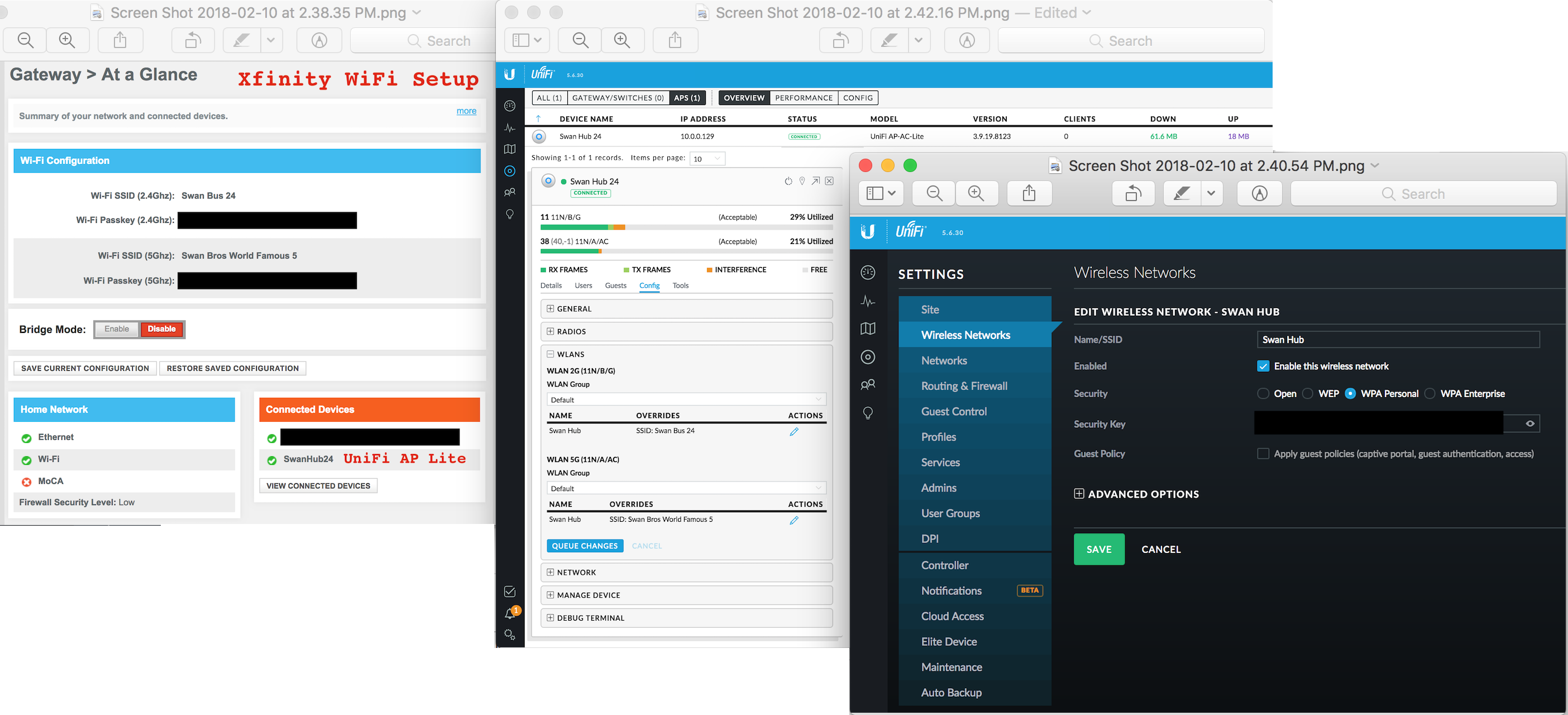Screen dimensions: 1568x715
Task: Open Wireless Networks in Settings menu
Action: coord(974,335)
